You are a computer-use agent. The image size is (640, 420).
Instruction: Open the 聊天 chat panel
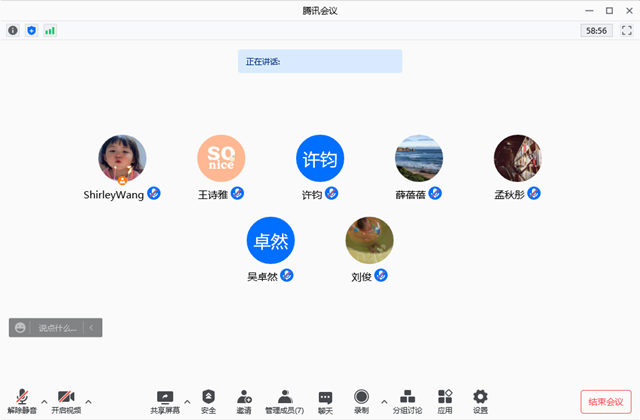(325, 400)
